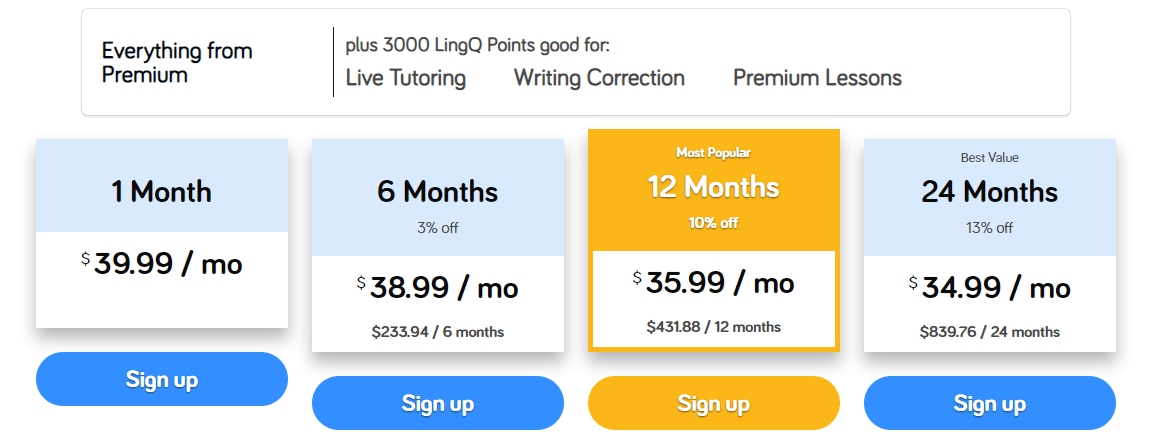Click the Writing Correction text
Image resolution: width=1156 pixels, height=448 pixels.
(599, 78)
